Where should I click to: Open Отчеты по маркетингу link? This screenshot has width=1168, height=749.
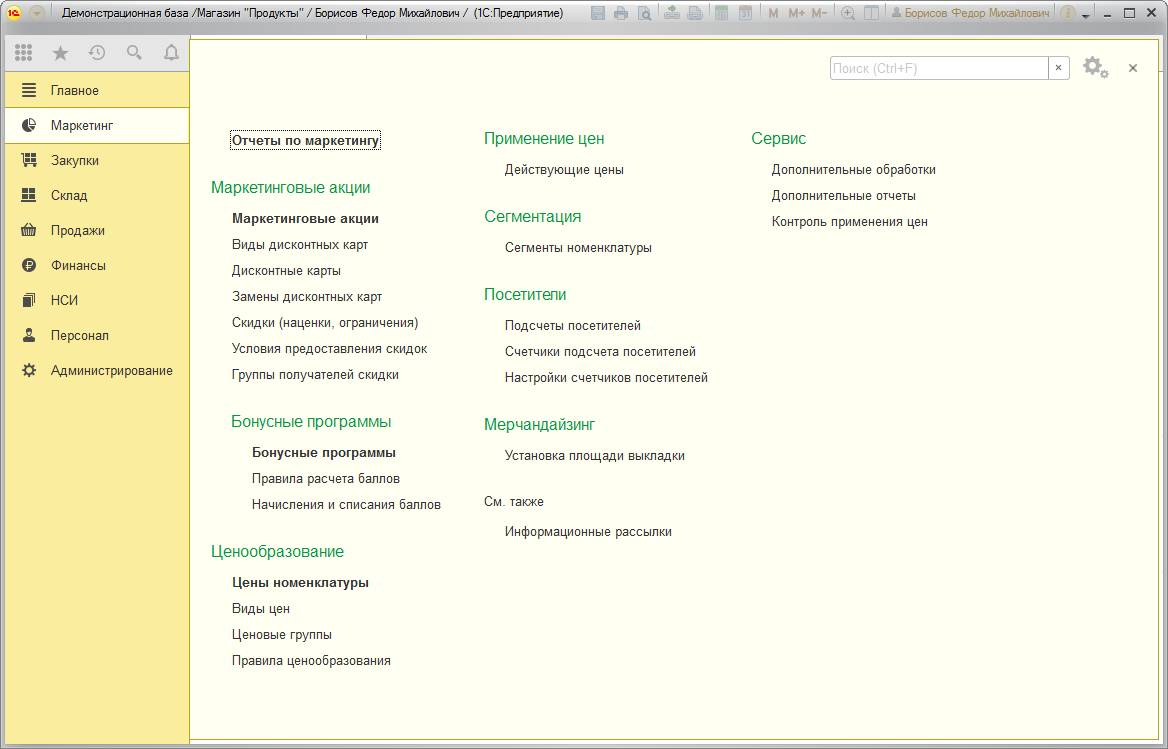click(305, 140)
